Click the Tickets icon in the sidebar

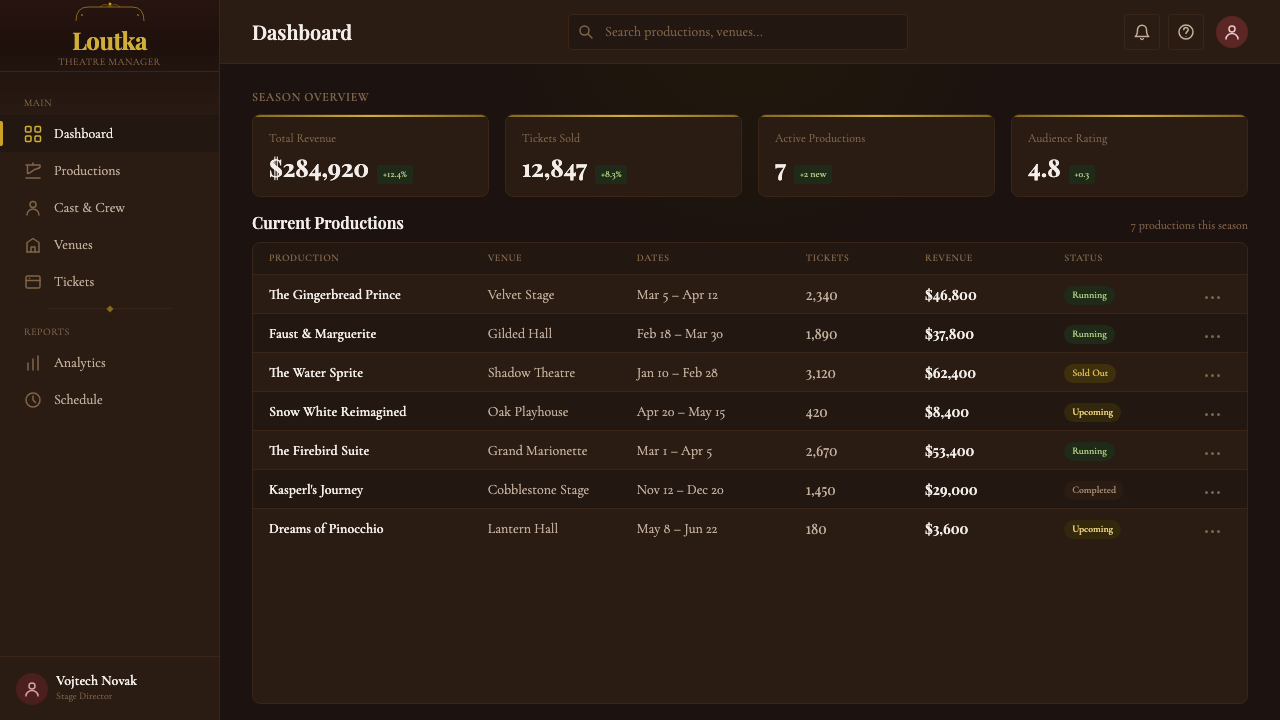click(33, 282)
